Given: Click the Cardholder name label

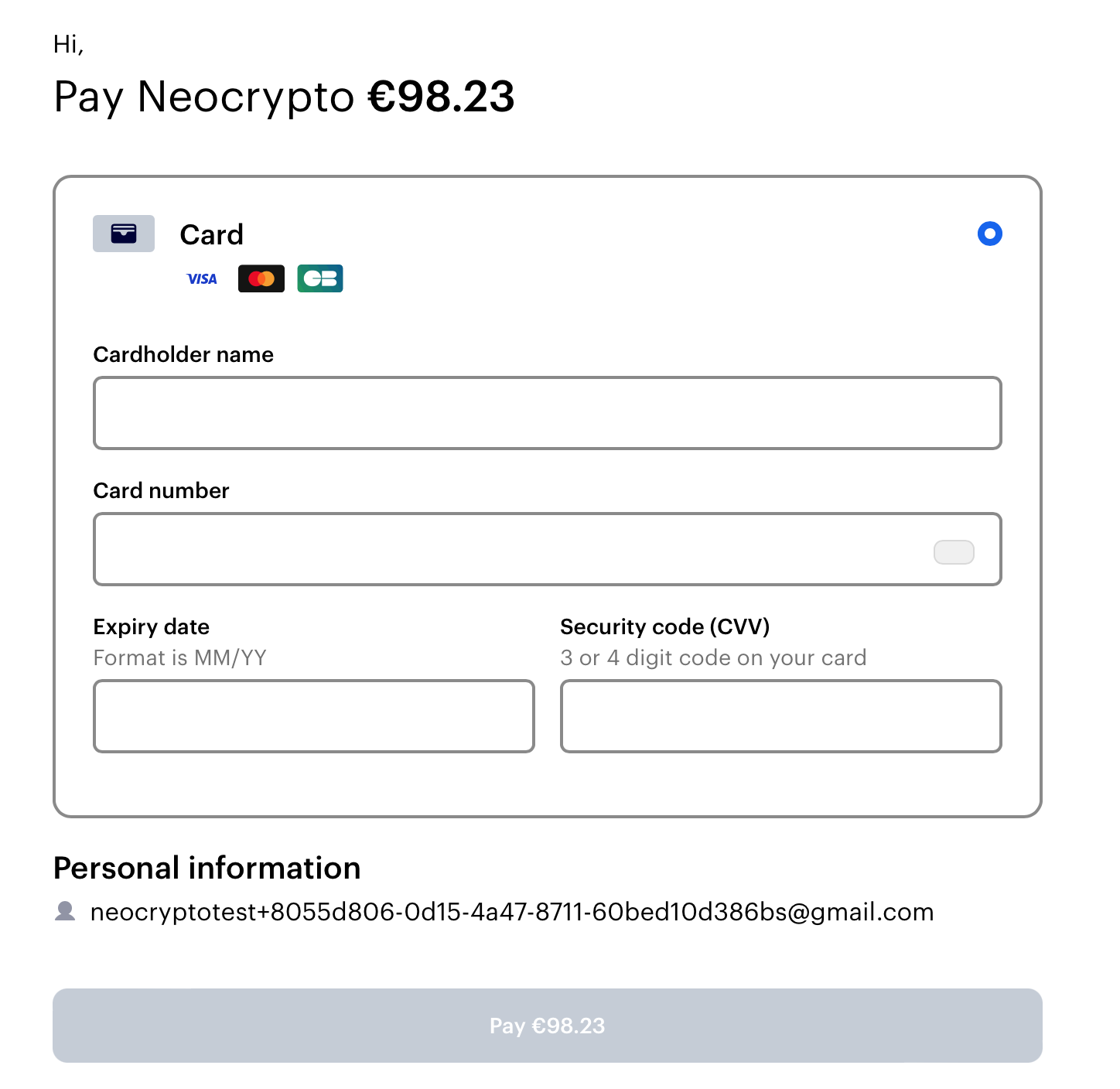Looking at the screenshot, I should [x=183, y=354].
